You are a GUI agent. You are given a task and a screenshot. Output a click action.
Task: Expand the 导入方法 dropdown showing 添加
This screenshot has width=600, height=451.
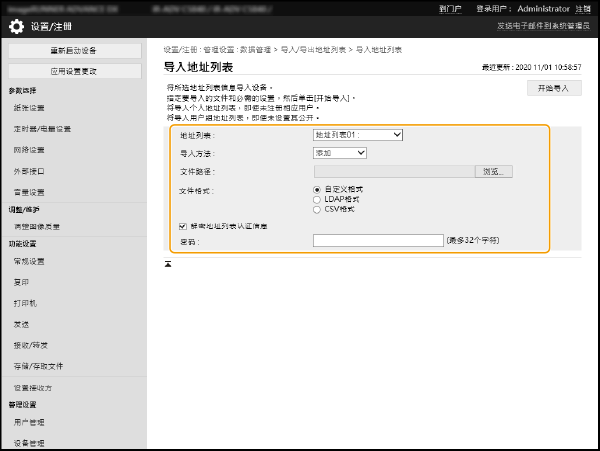pyautogui.click(x=340, y=153)
